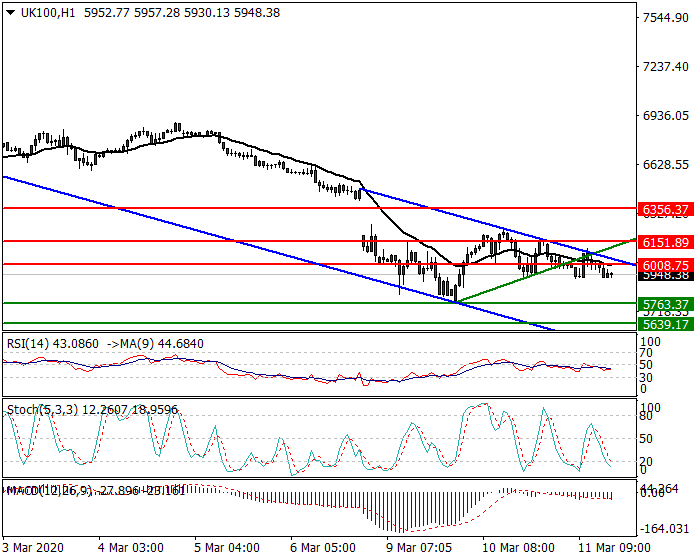This screenshot has height=560, width=700.
Task: Select the 5639.17 green support label
Action: tap(666, 324)
